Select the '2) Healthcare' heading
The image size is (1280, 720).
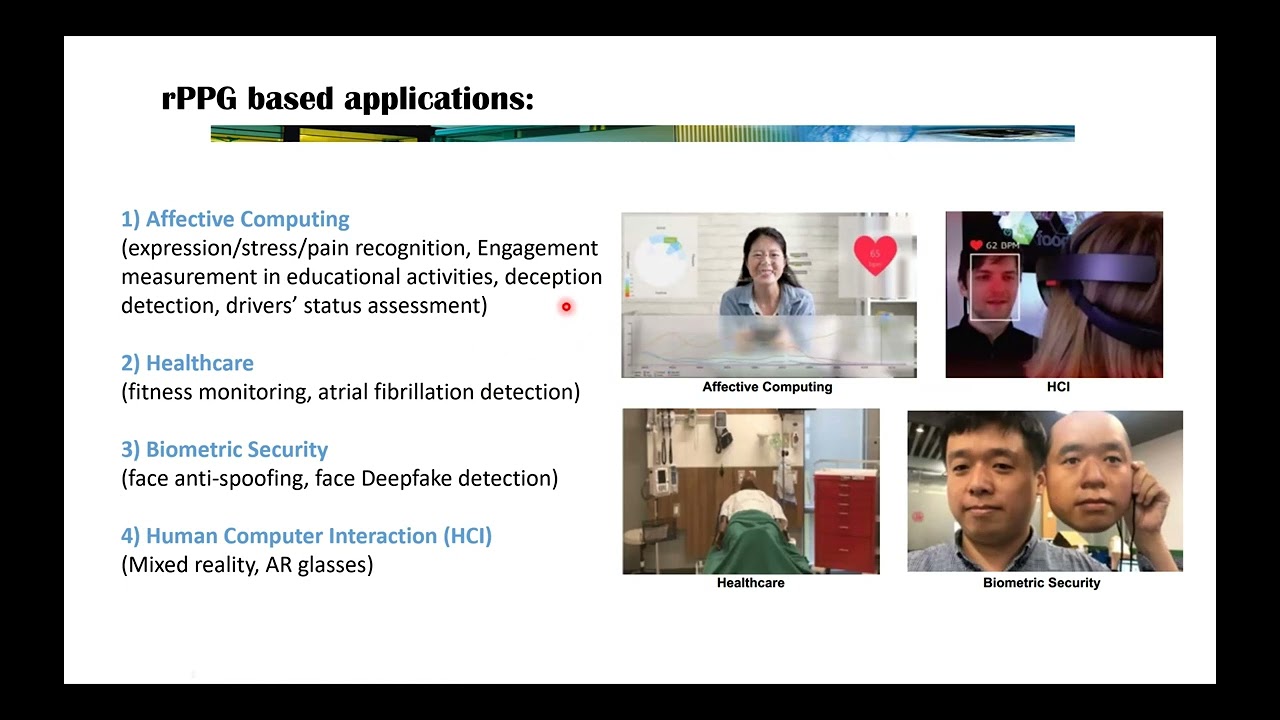tap(187, 363)
